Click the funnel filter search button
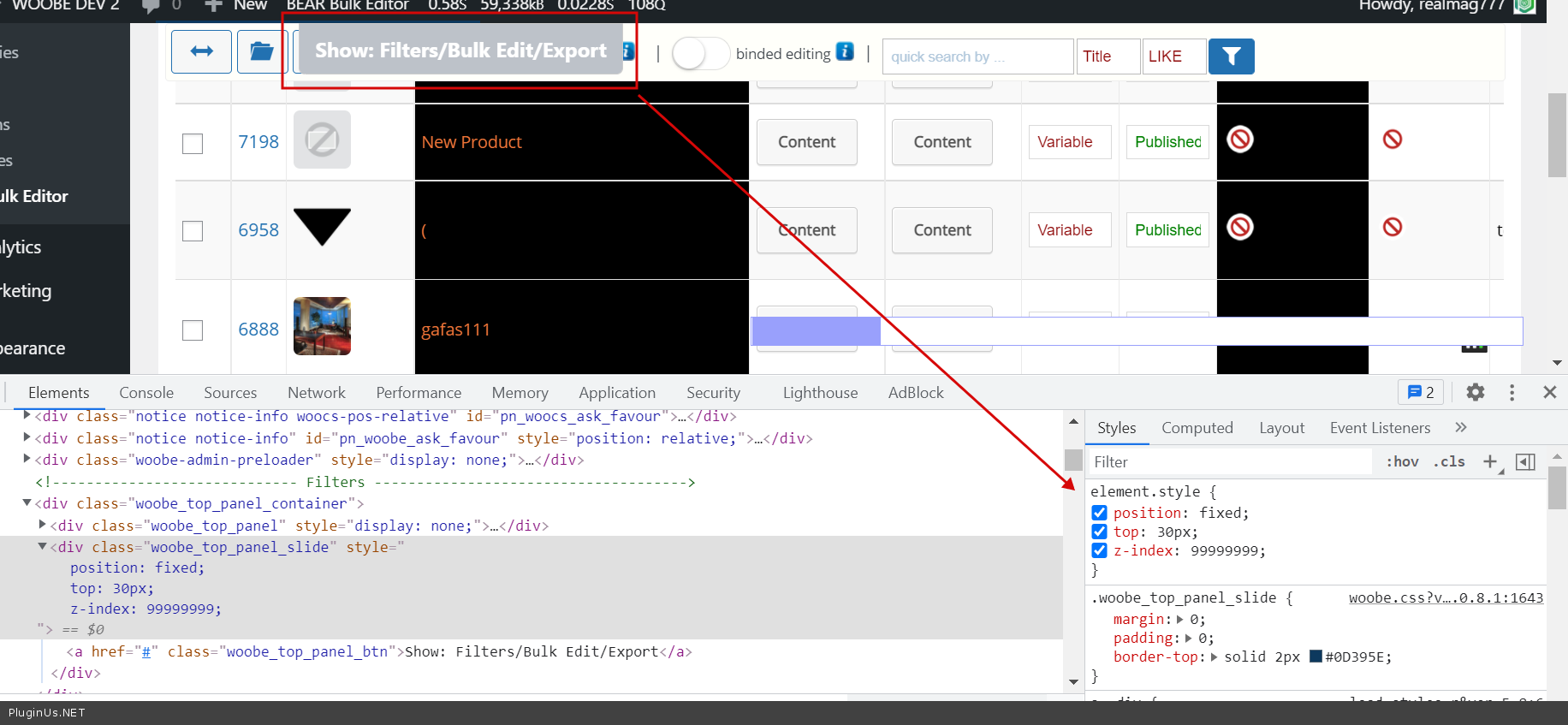 click(1231, 56)
